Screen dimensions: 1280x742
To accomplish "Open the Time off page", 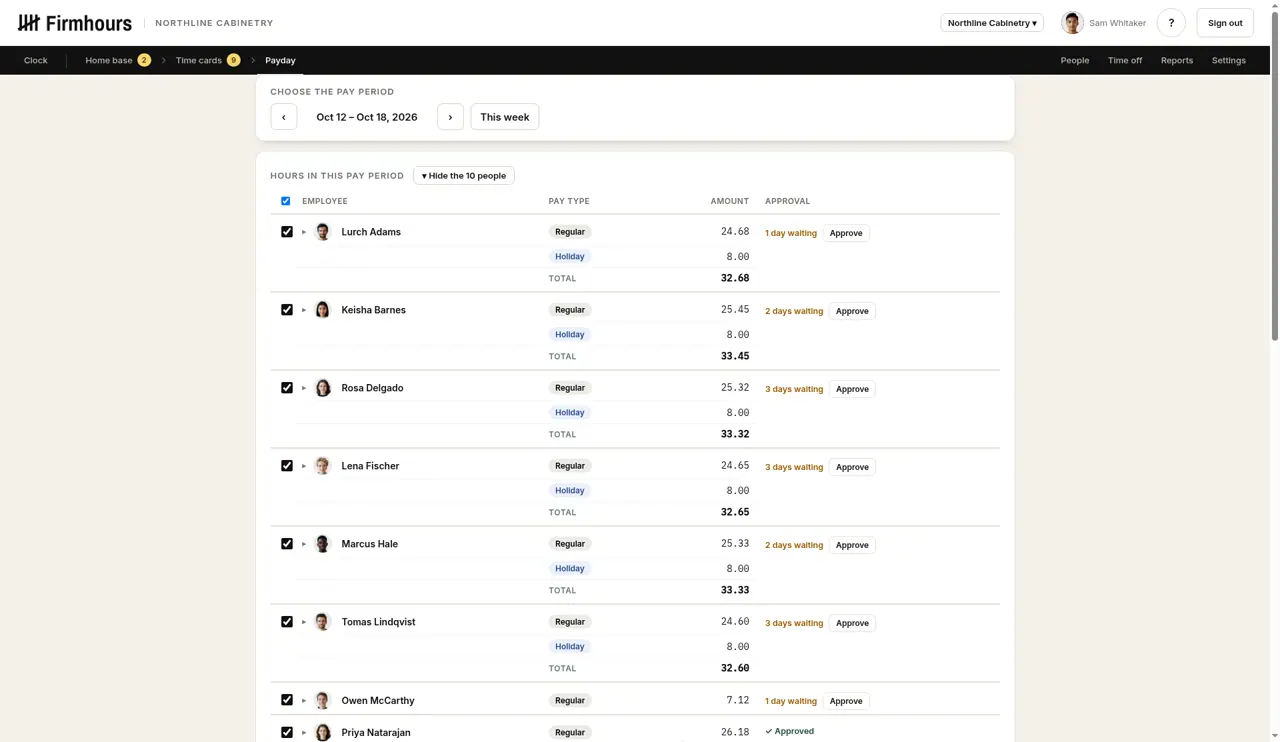I will click(1125, 60).
